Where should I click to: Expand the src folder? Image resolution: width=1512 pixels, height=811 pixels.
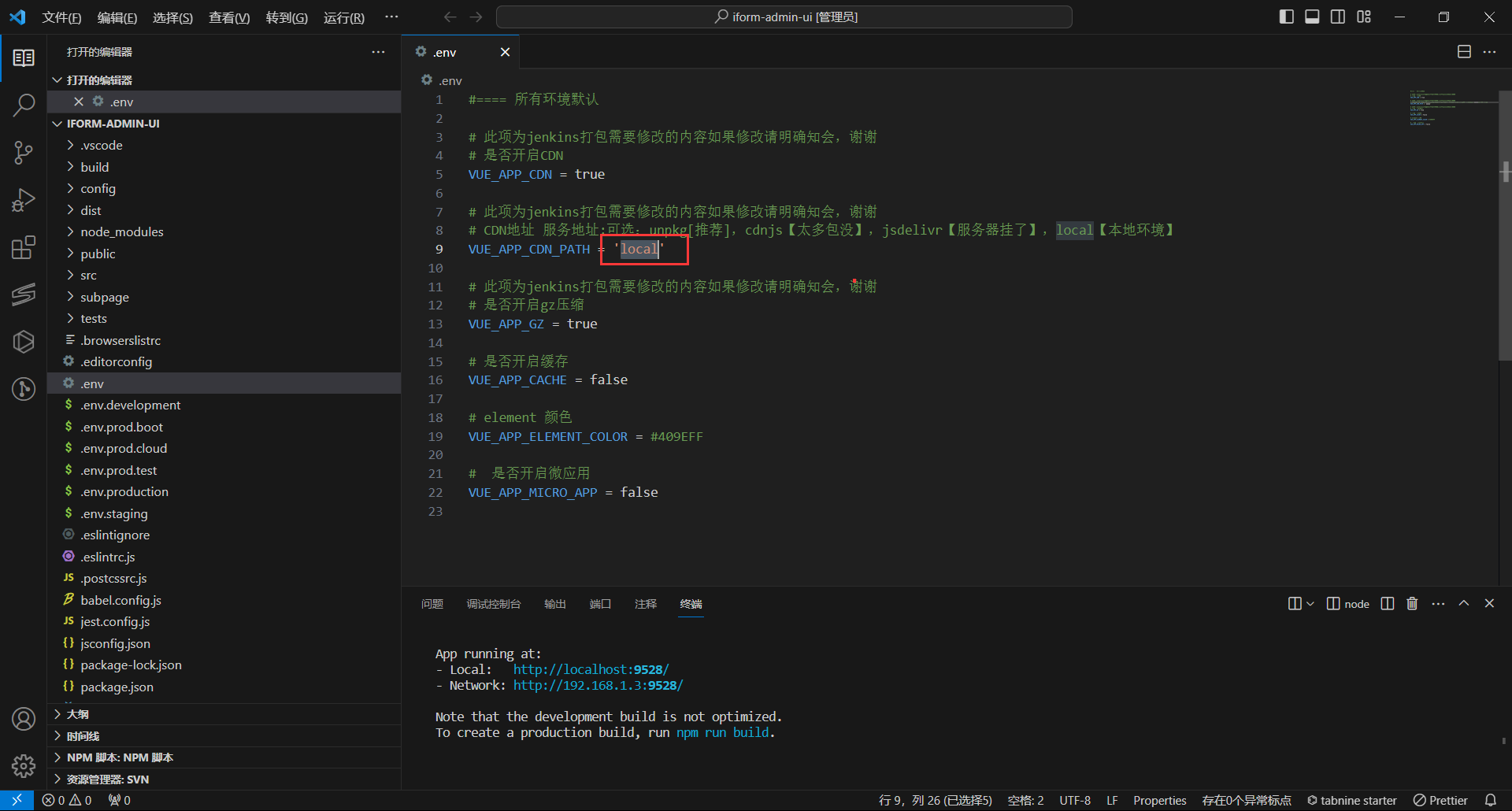click(x=88, y=276)
